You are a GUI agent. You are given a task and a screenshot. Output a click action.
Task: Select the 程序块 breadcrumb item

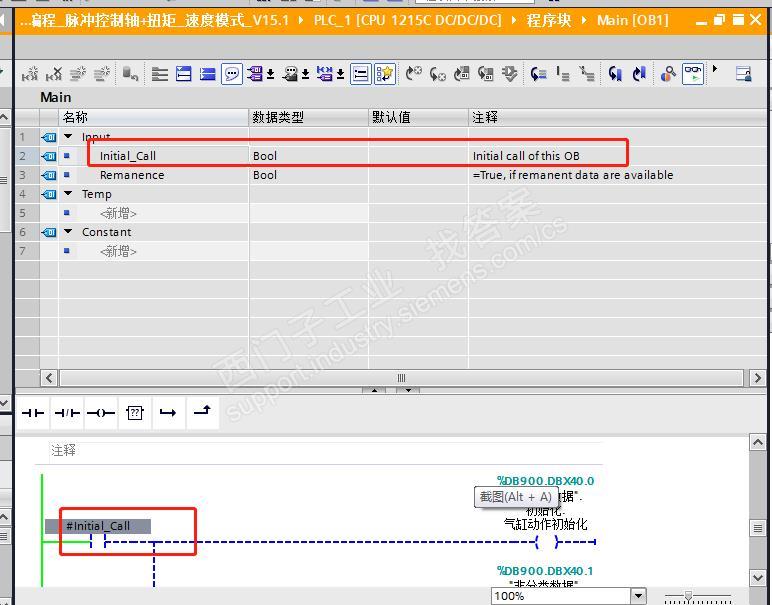(x=548, y=20)
